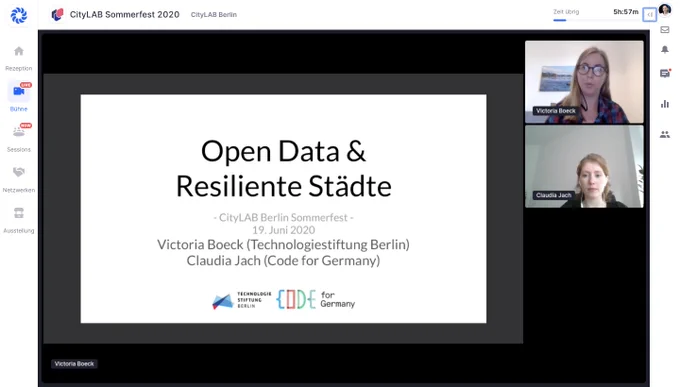
Task: Click the 'Open Data & Resiliente Städte' heading
Action: (284, 169)
